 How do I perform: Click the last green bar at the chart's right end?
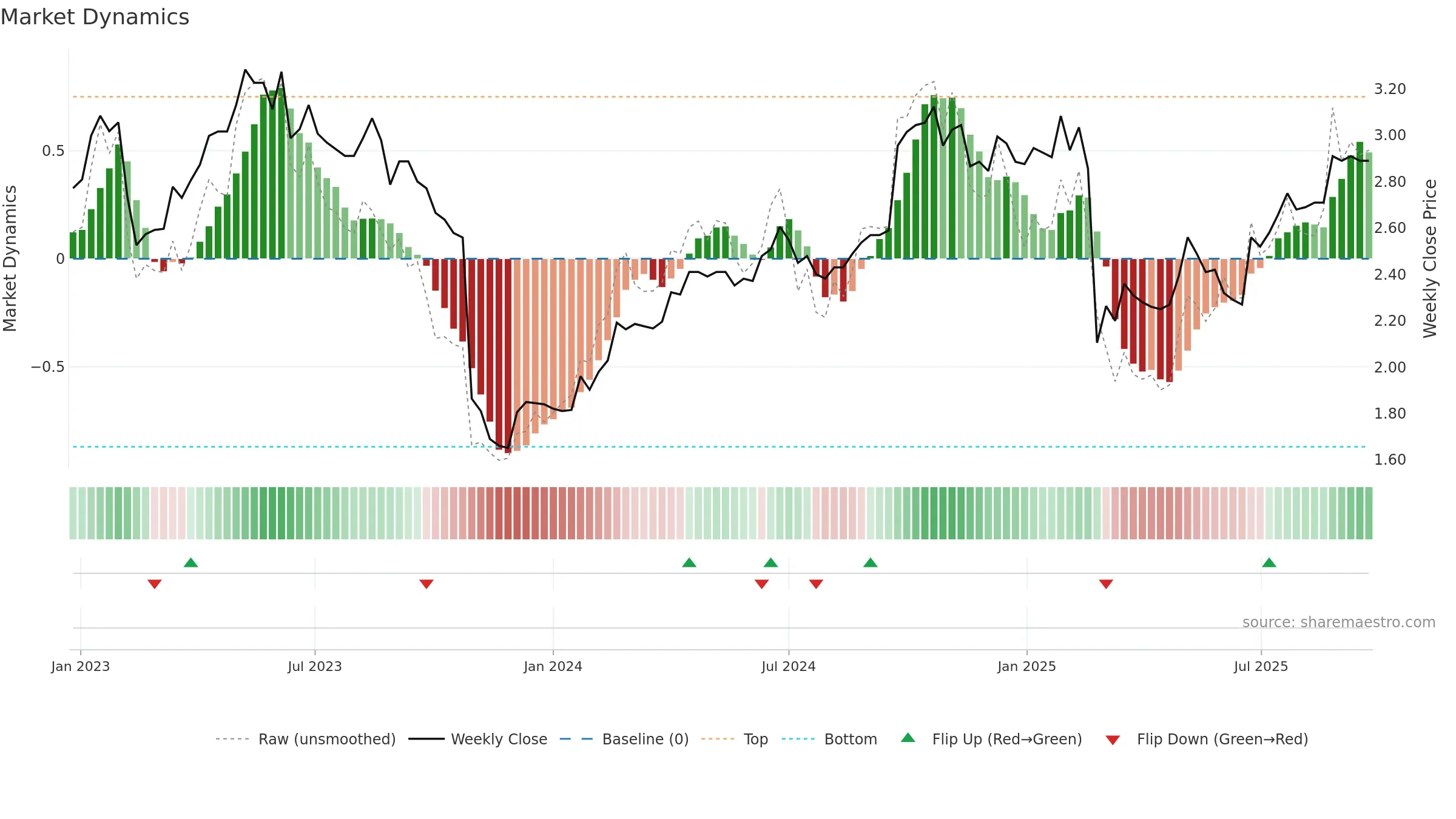point(1369,206)
